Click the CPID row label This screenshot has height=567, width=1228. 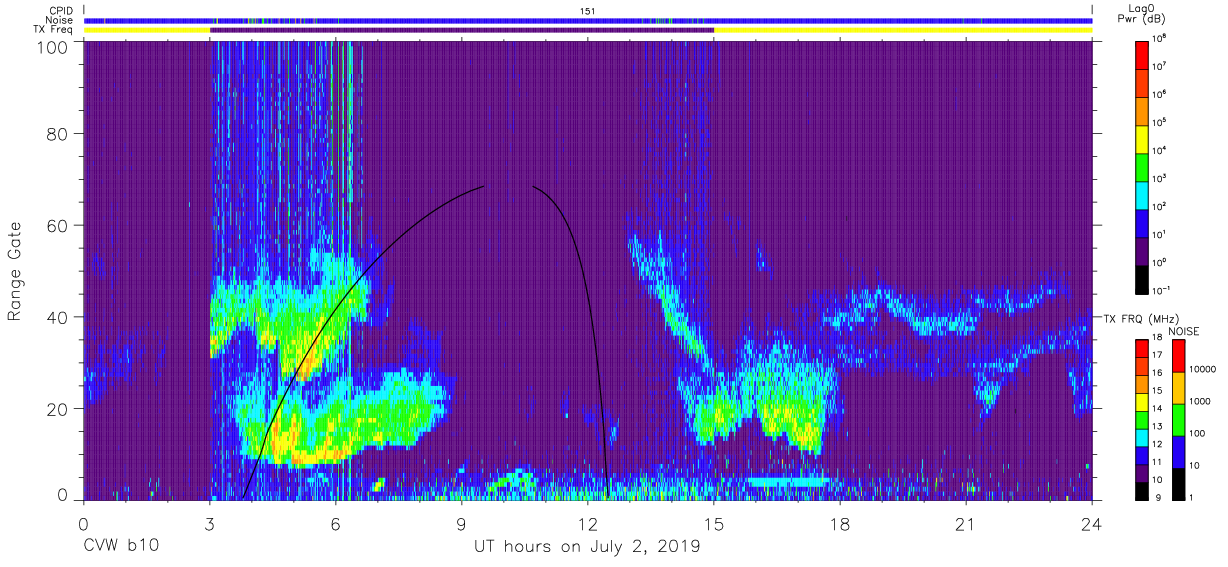click(x=60, y=11)
